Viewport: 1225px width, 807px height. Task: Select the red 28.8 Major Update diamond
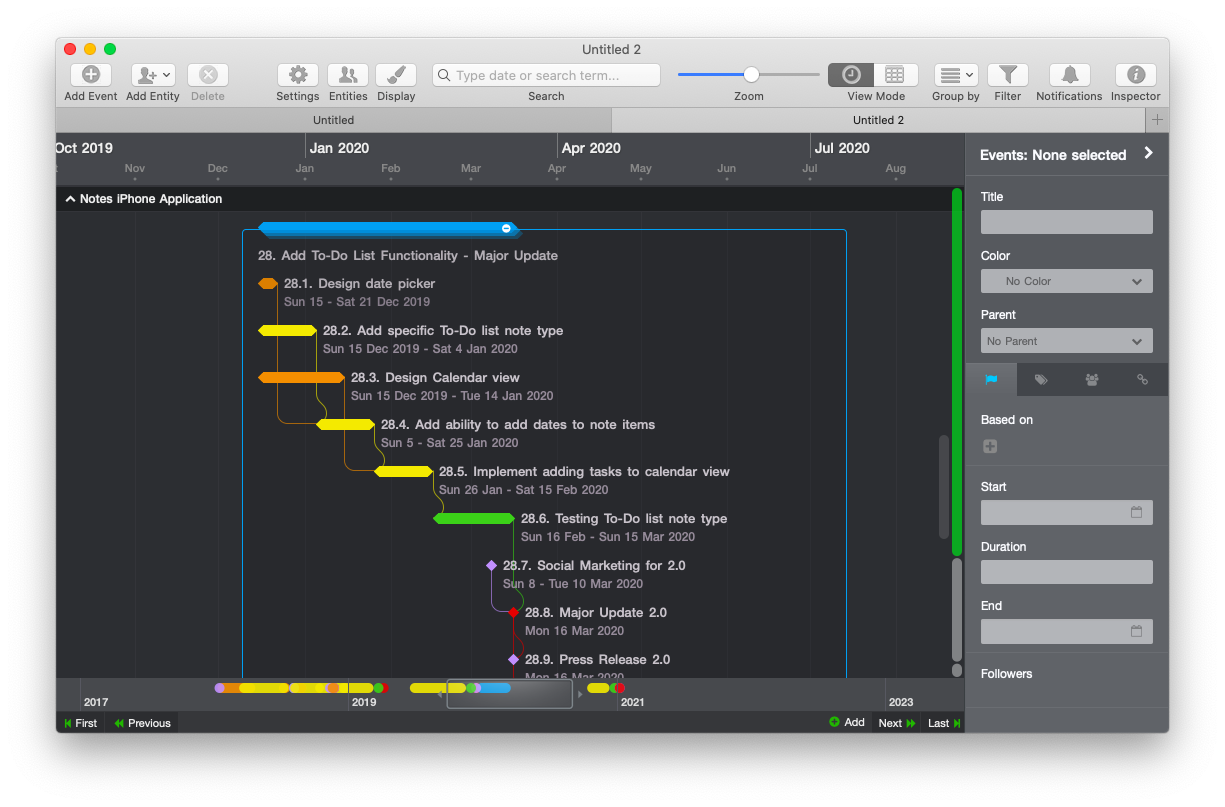pyautogui.click(x=513, y=612)
